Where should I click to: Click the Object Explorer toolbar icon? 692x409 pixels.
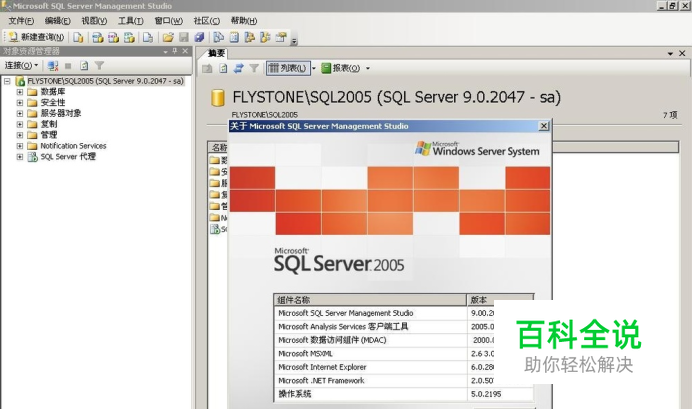(x=249, y=38)
